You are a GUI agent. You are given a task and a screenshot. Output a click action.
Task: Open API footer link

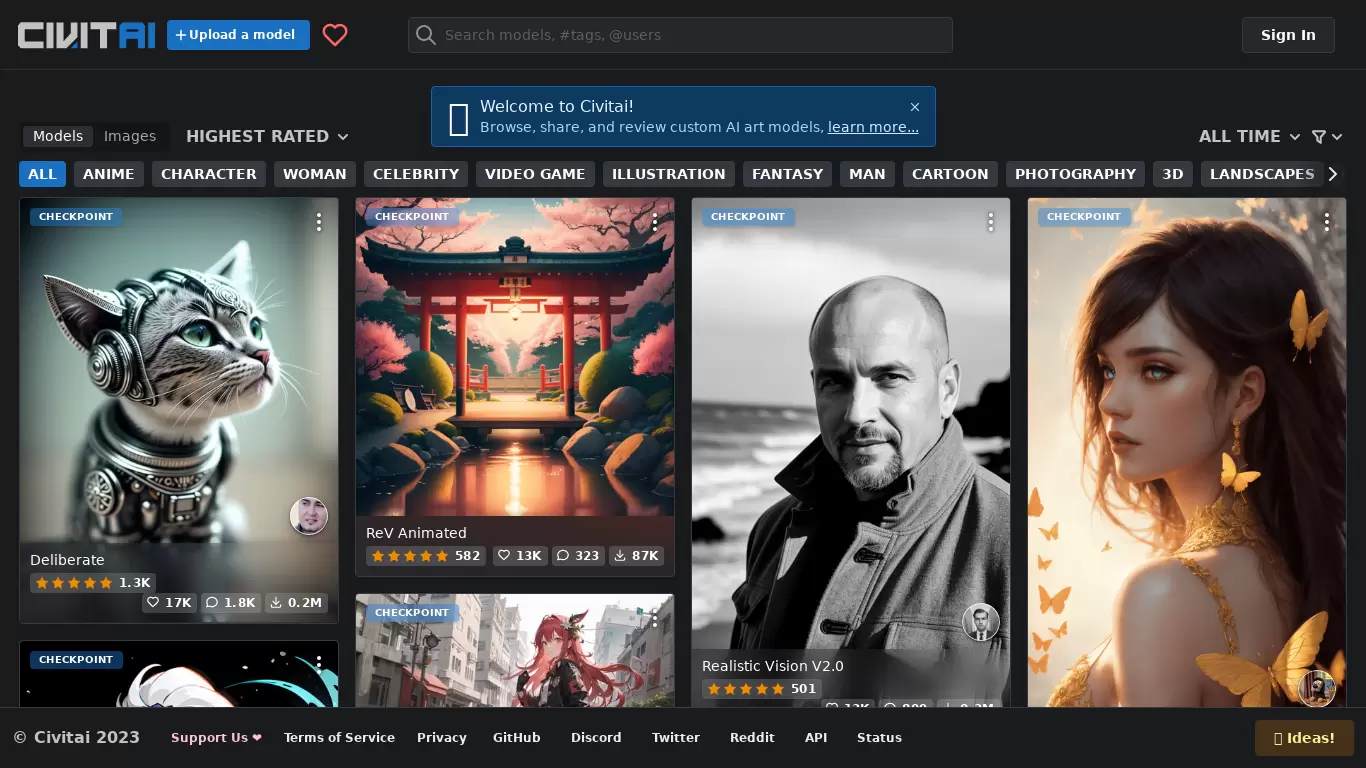tap(816, 738)
